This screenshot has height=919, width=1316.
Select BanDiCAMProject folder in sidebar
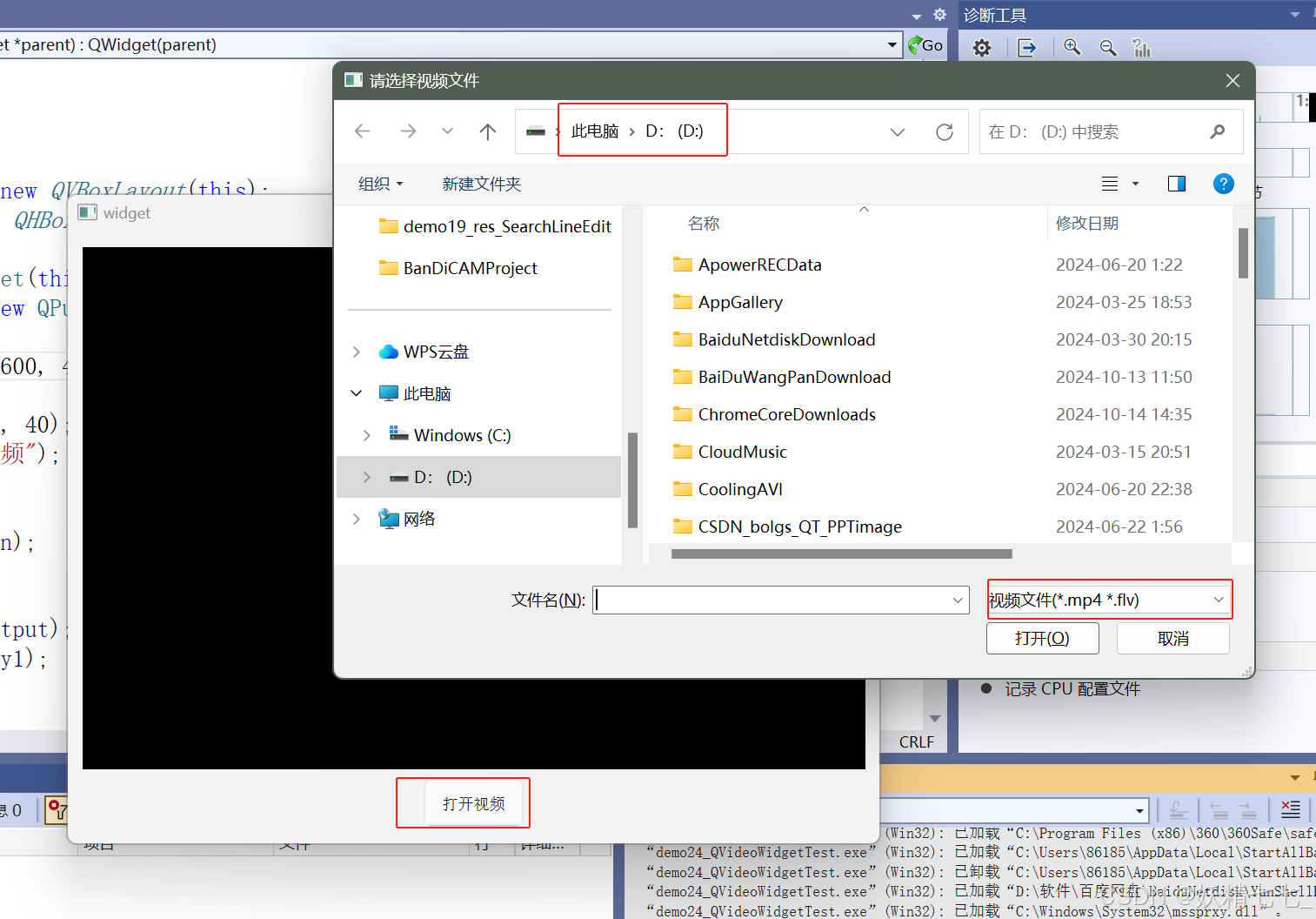coord(458,268)
